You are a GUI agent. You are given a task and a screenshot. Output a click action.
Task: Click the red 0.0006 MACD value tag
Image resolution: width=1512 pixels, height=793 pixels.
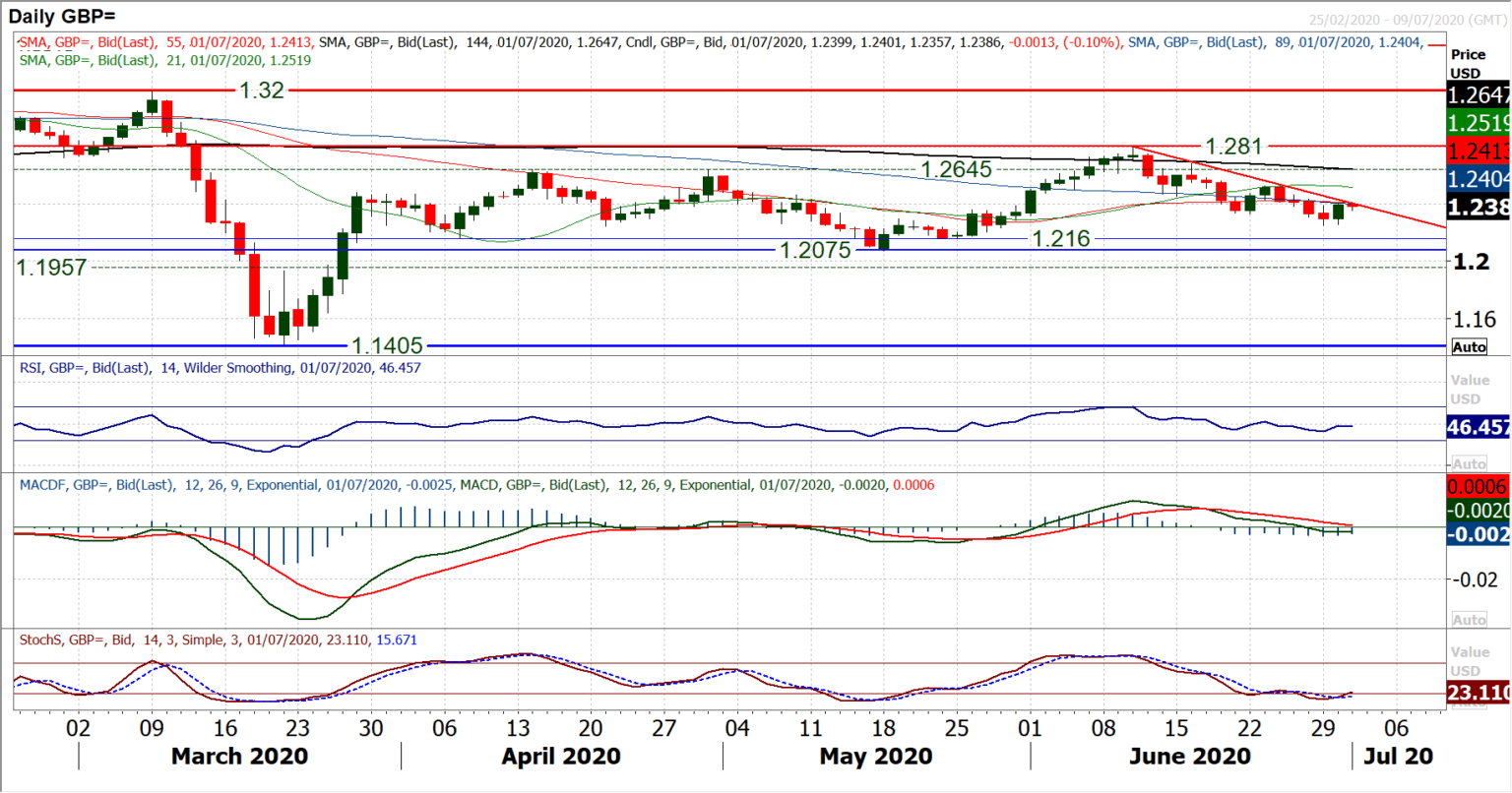[x=1476, y=486]
